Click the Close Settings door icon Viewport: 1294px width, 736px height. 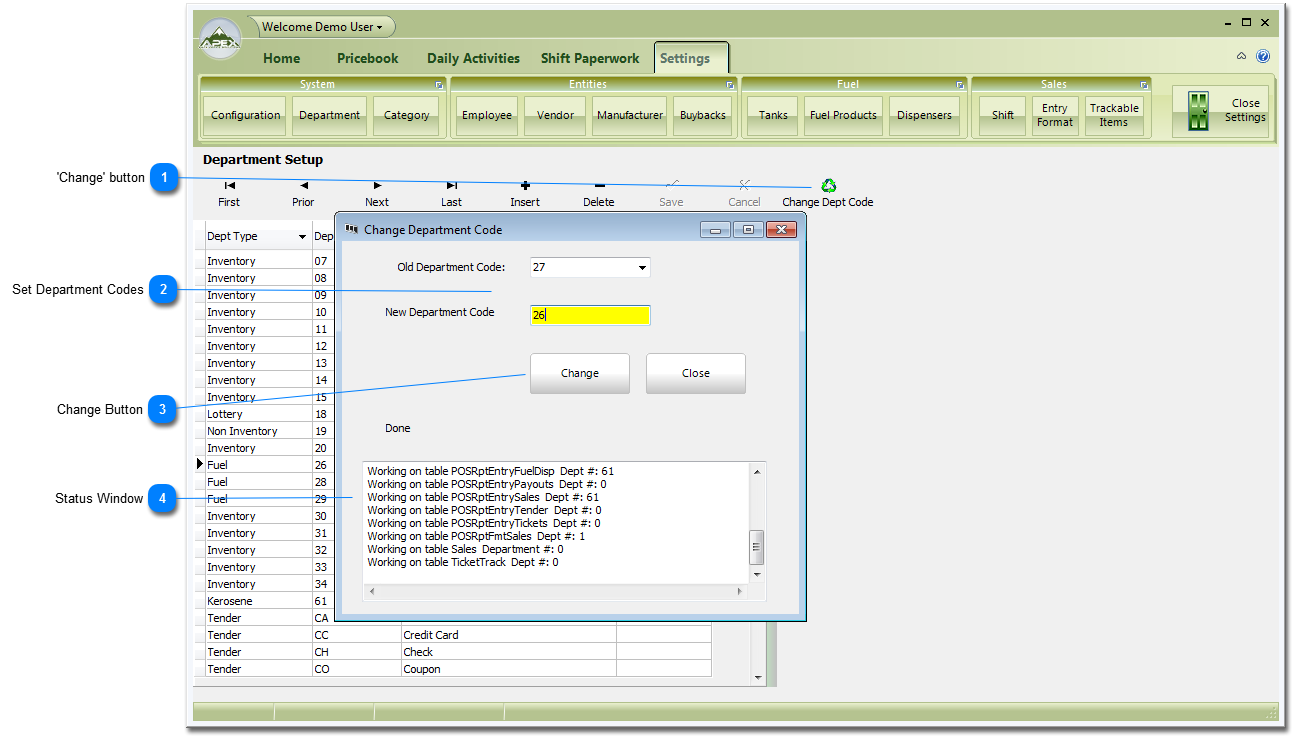pyautogui.click(x=1198, y=111)
